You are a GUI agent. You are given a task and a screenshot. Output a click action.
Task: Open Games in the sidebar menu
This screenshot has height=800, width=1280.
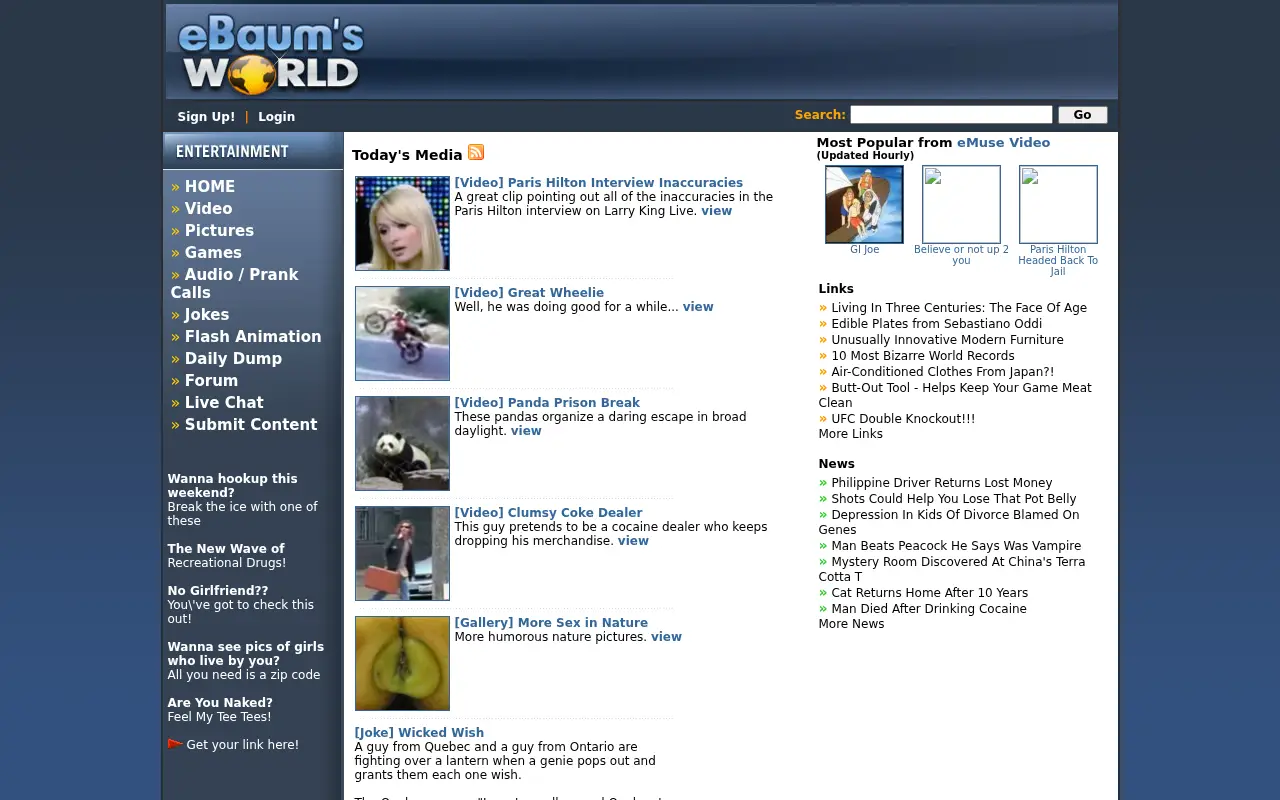coord(213,253)
